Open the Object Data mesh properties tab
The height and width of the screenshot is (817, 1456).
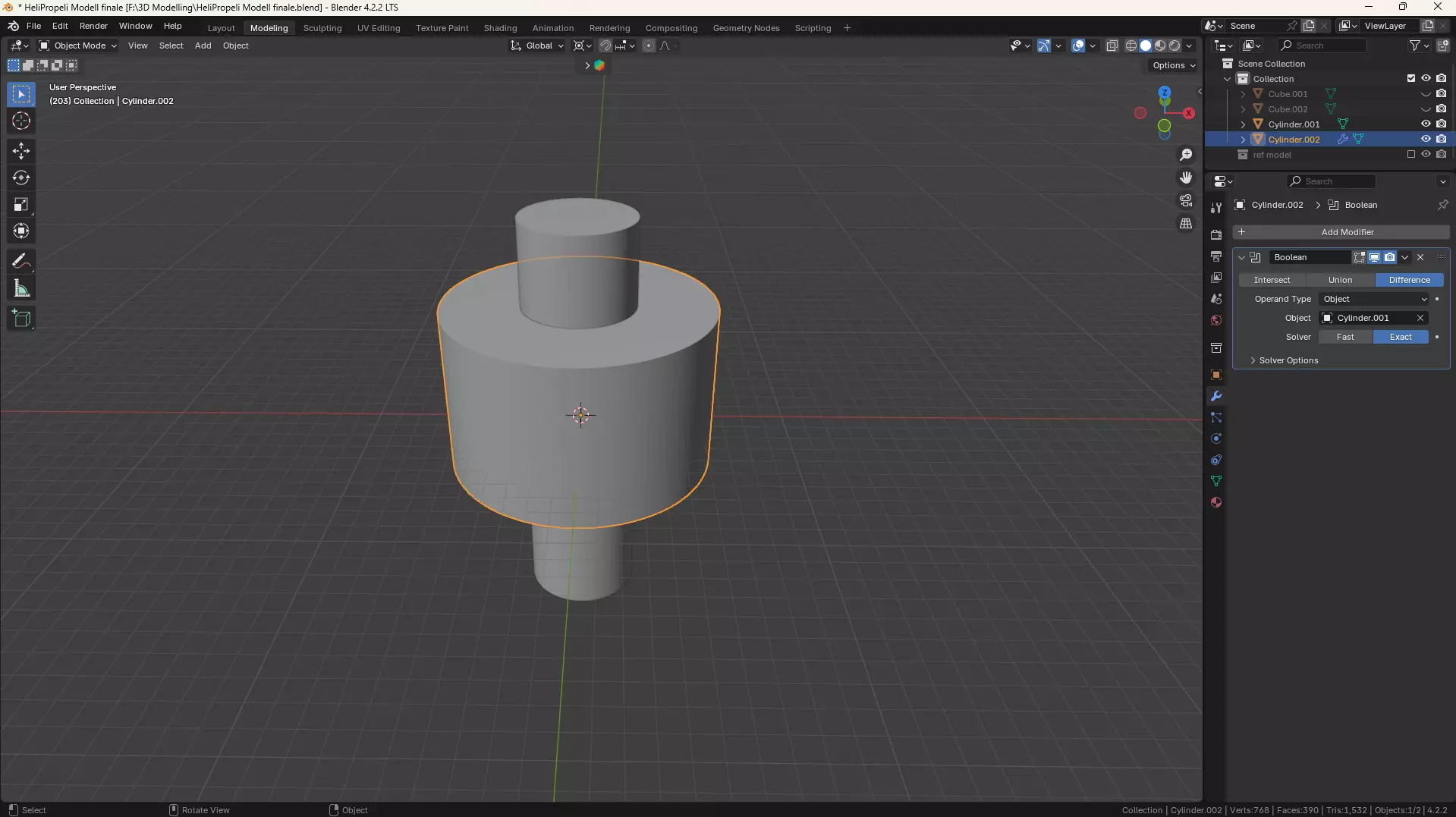(1216, 481)
